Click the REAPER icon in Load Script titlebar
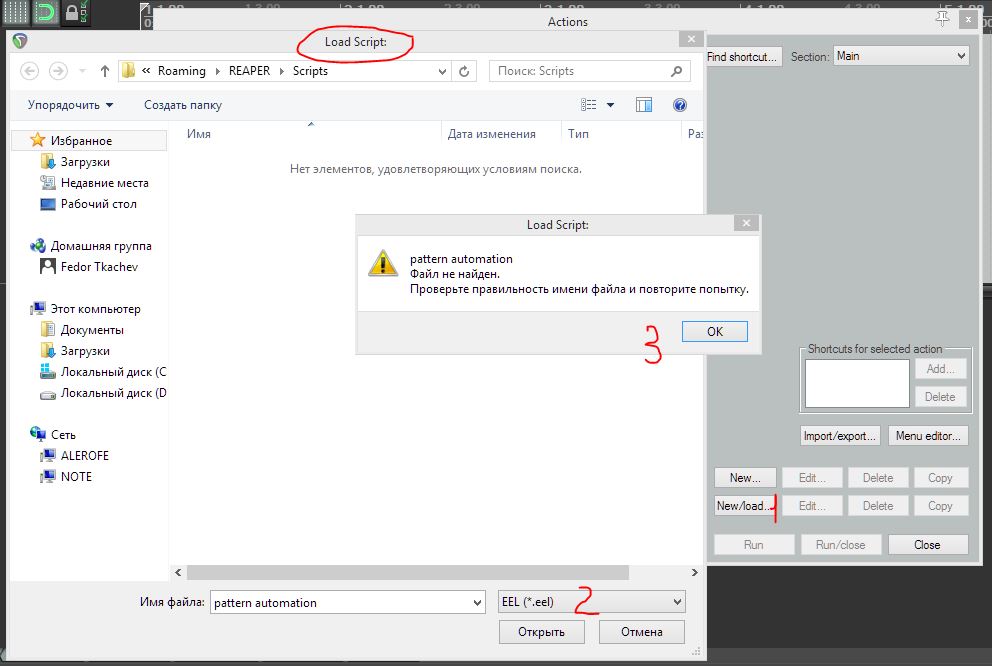The width and height of the screenshot is (992, 666). coord(20,41)
